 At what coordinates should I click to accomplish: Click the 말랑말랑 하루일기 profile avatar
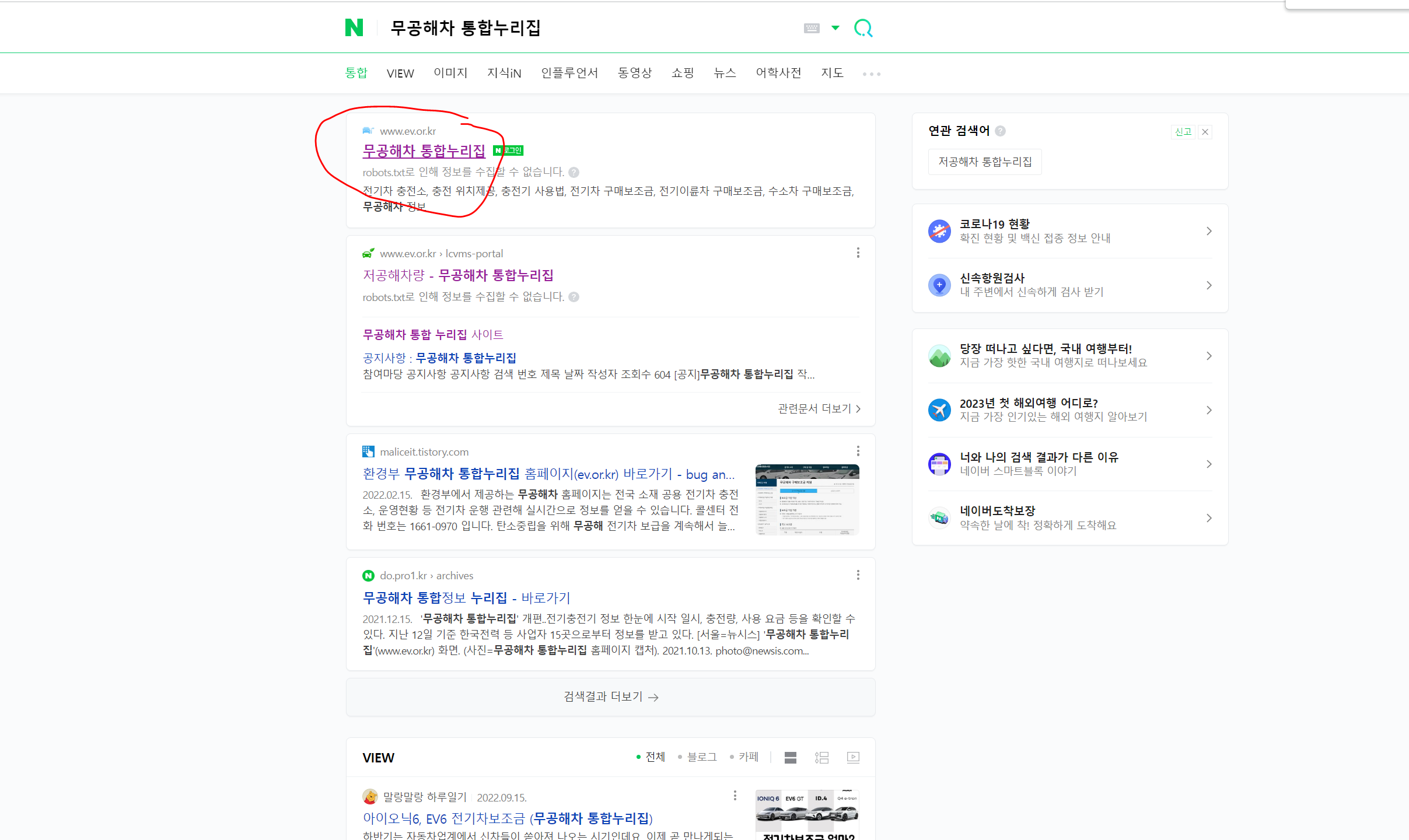[370, 796]
